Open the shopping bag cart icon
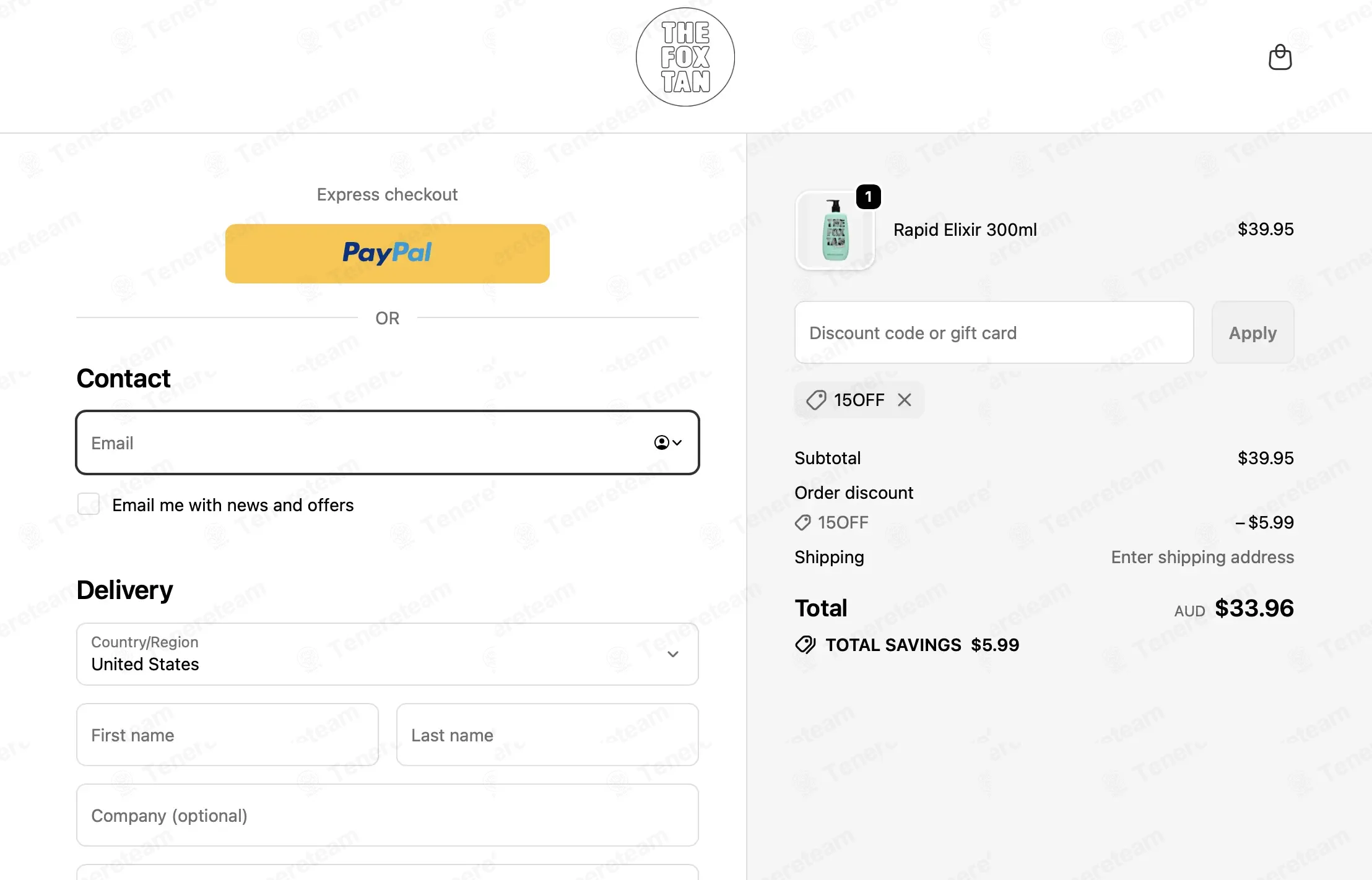This screenshot has width=1372, height=880. pos(1280,58)
